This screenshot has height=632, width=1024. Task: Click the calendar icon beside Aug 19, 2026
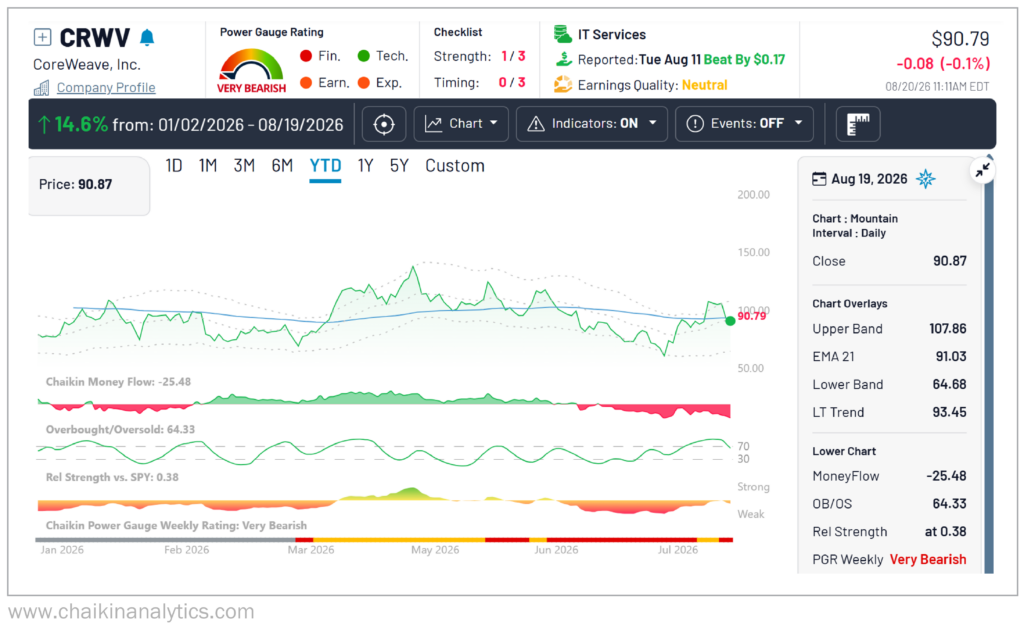(x=819, y=179)
